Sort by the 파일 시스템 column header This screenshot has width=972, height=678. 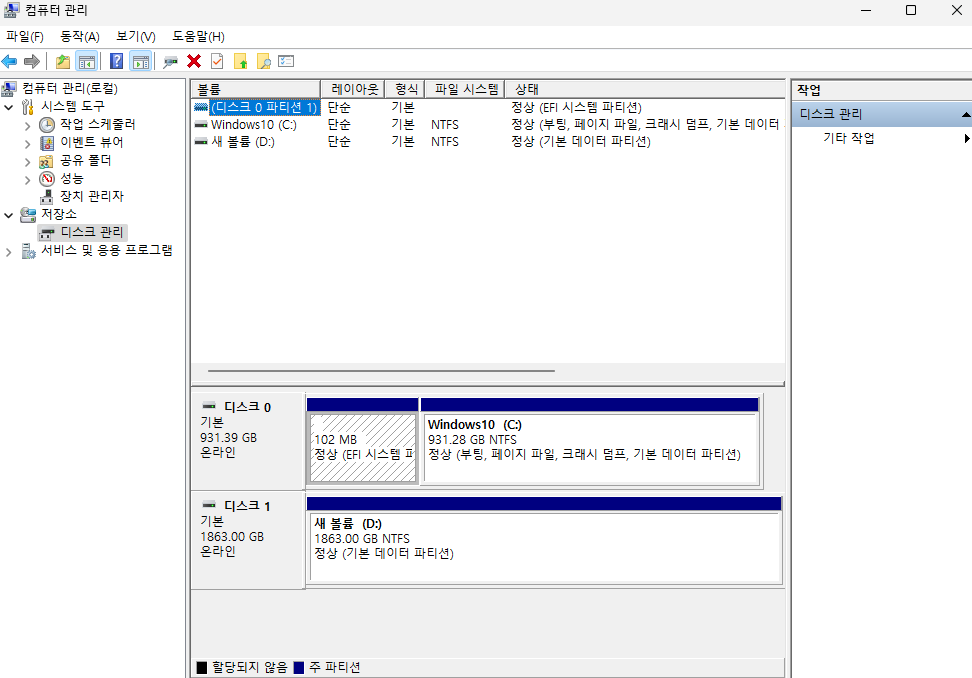[x=465, y=89]
